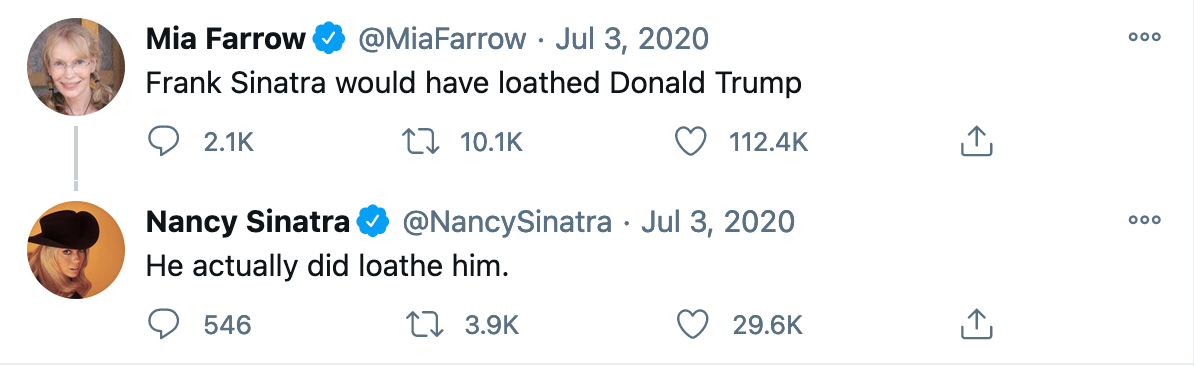Open the @NancySinatra handle link
1194x366 pixels.
pyautogui.click(x=506, y=221)
